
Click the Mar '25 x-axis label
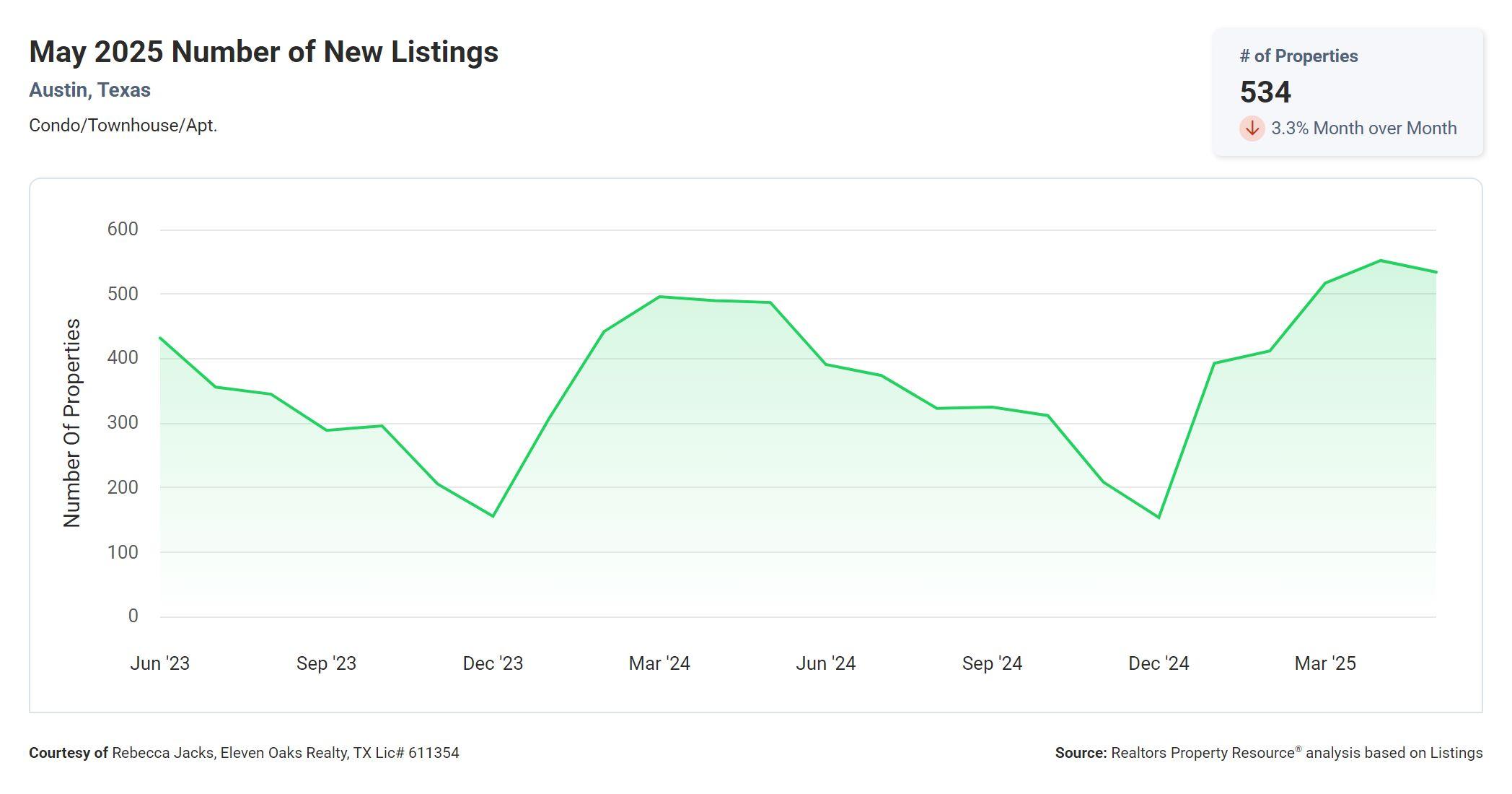1325,663
